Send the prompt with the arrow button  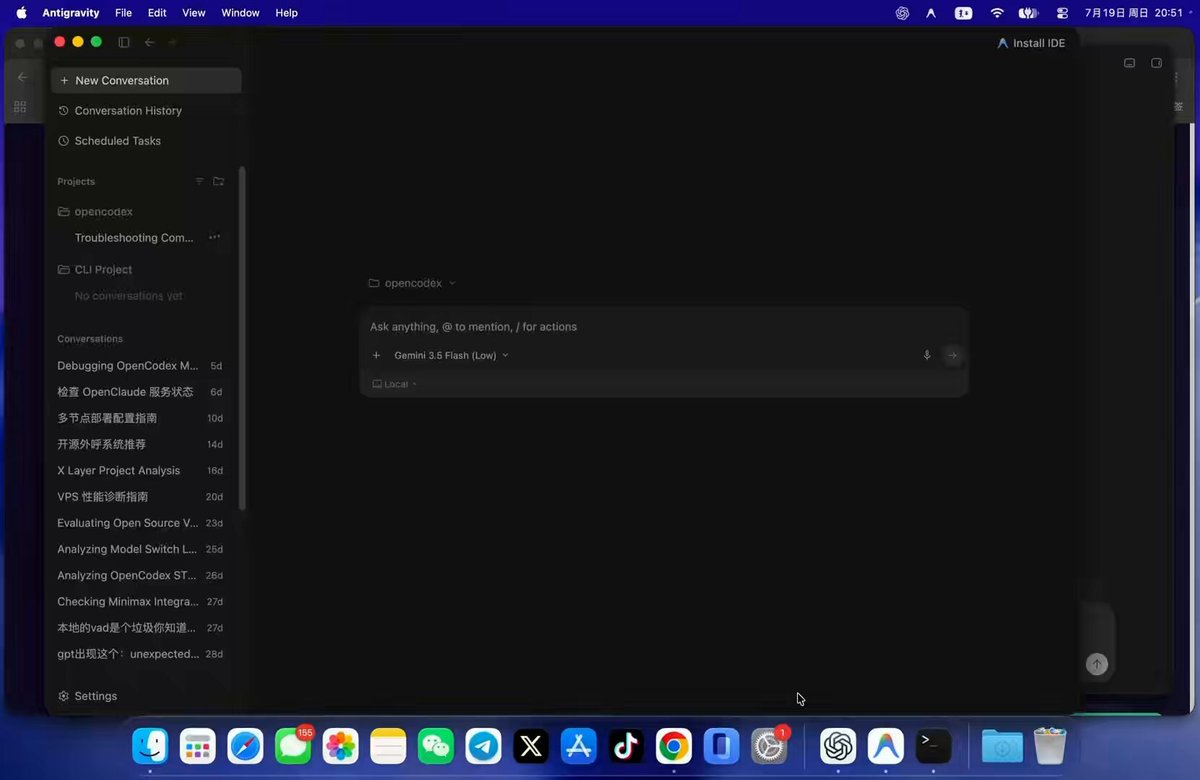(x=952, y=355)
